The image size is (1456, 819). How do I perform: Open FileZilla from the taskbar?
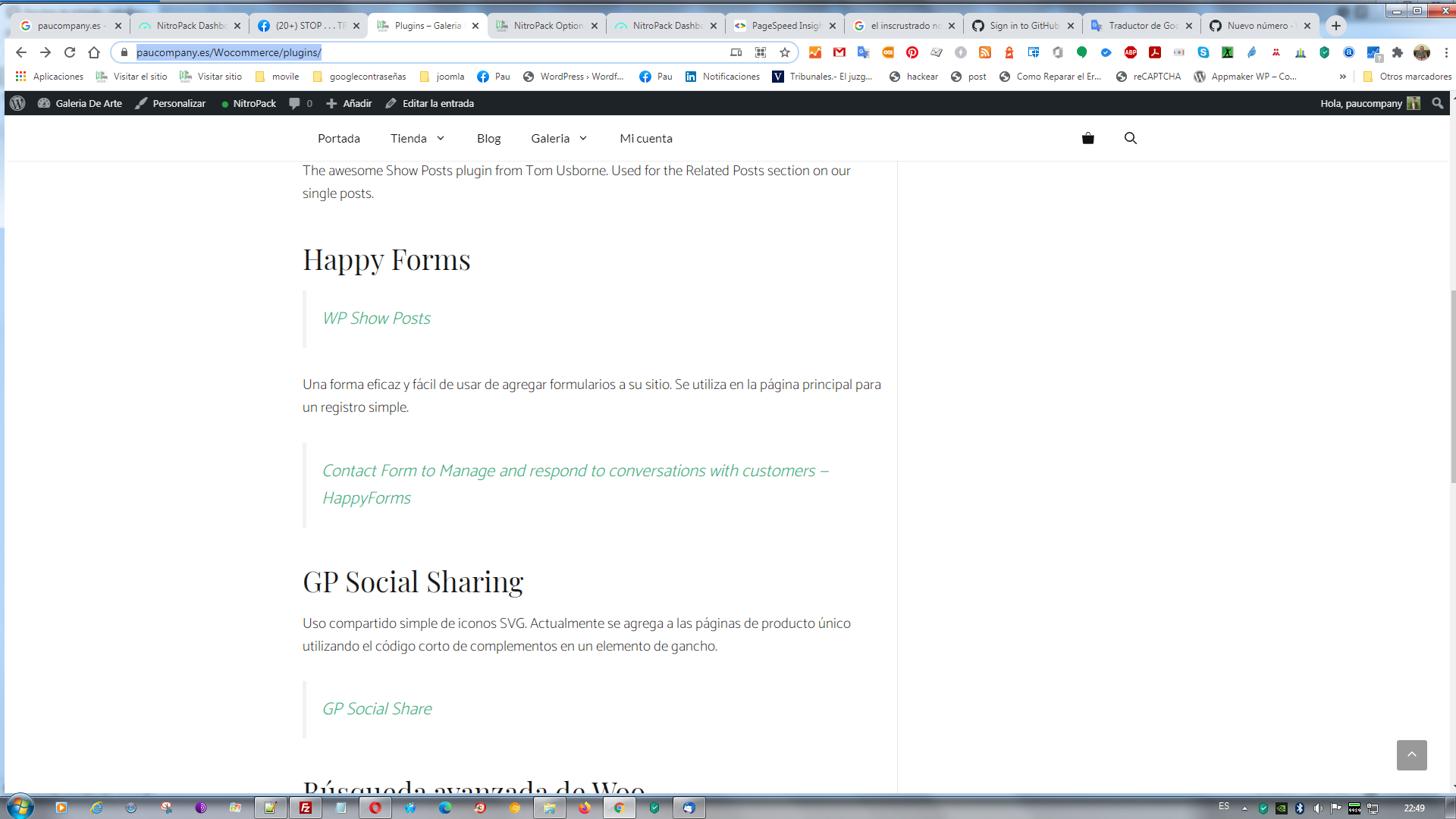point(306,808)
